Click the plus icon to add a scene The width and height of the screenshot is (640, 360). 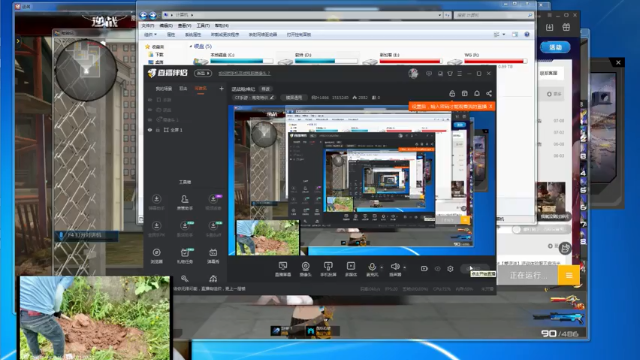tap(221, 88)
